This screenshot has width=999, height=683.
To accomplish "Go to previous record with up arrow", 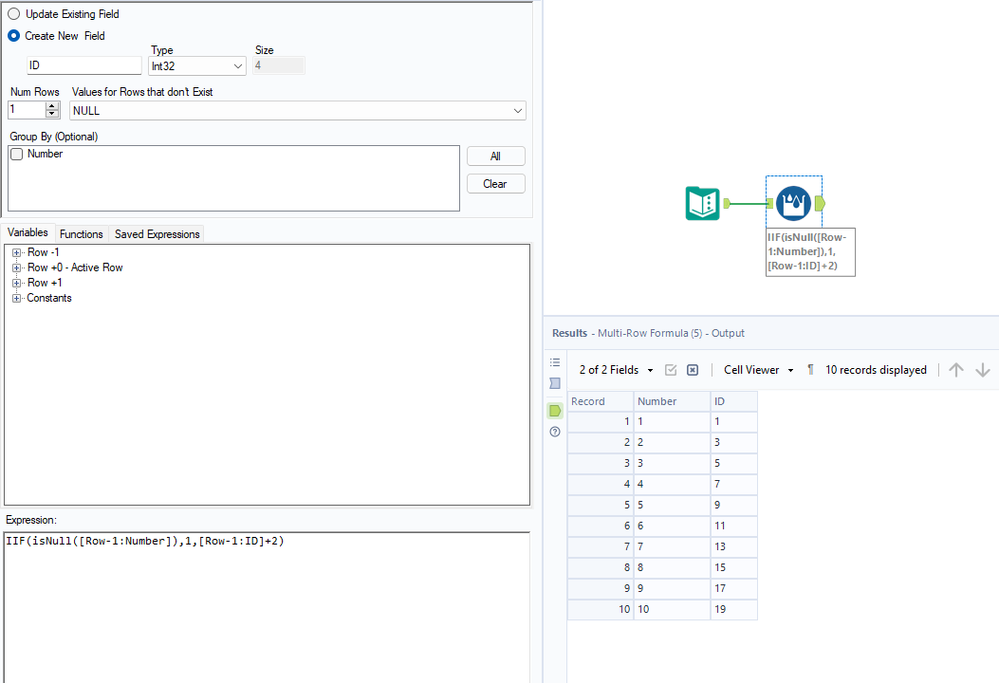I will tap(956, 370).
